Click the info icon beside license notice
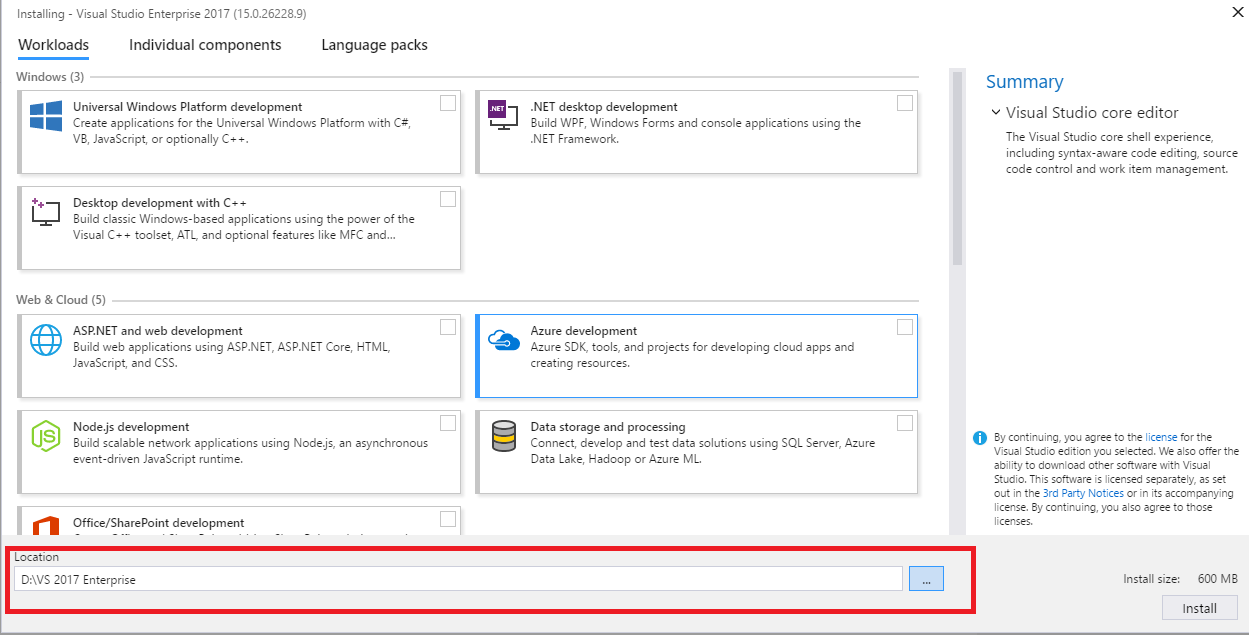This screenshot has height=635, width=1249. 980,437
